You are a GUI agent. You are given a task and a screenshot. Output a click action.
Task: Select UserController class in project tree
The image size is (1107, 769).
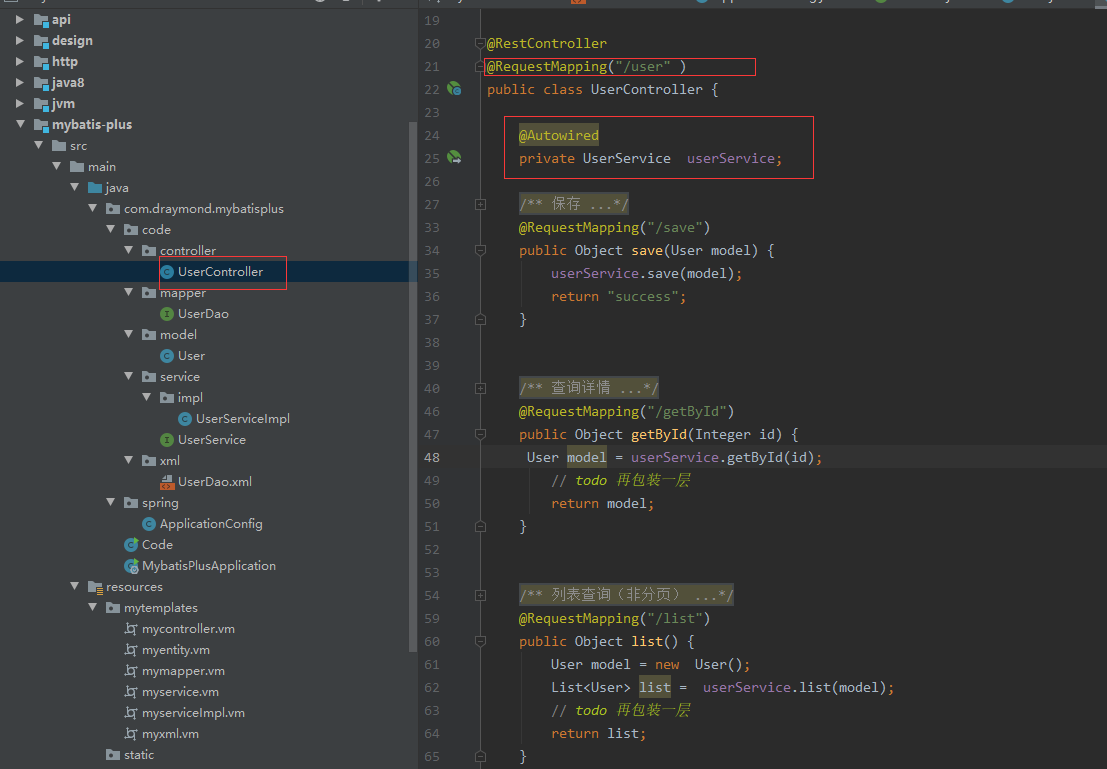click(x=220, y=272)
